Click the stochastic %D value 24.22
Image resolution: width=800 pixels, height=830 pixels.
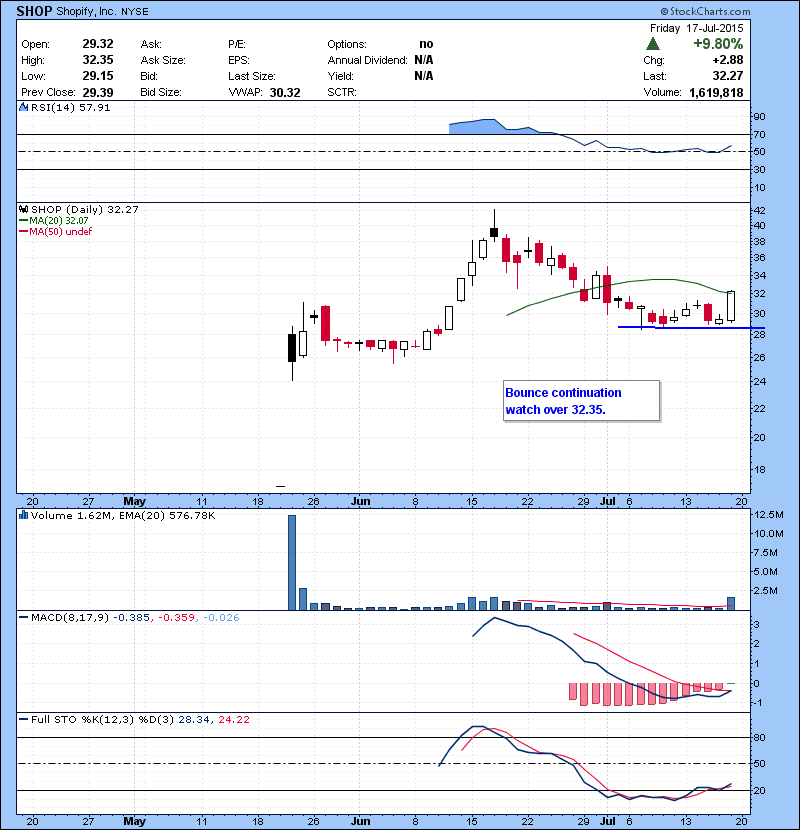tap(233, 720)
